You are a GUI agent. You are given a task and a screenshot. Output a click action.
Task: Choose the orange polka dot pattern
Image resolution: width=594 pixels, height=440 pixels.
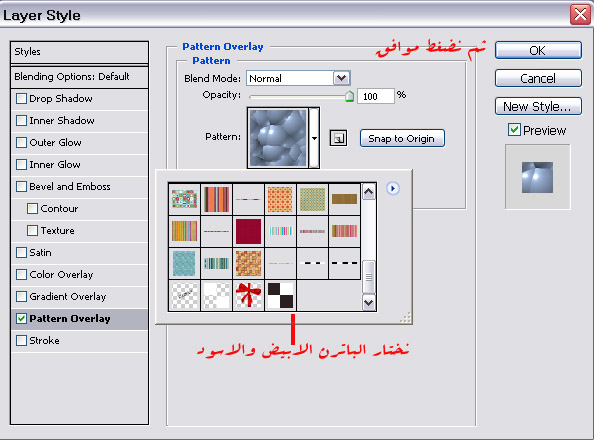tap(280, 199)
